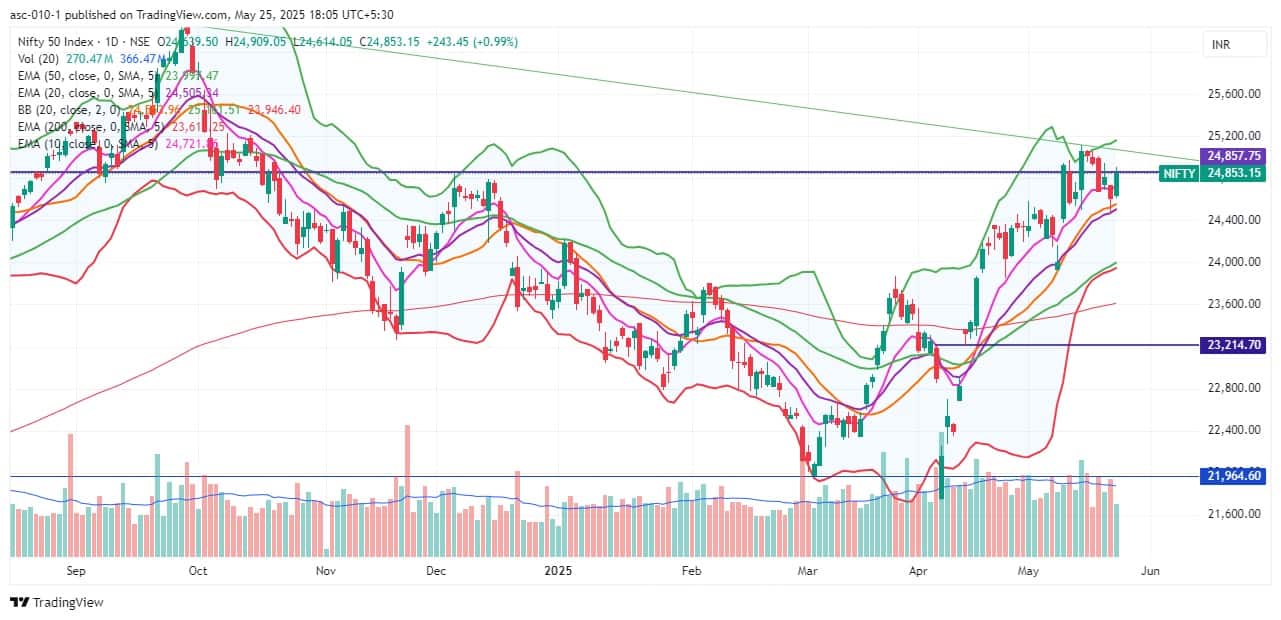Image resolution: width=1281 pixels, height=620 pixels.
Task: Select the EMA (10, close, 0, SMA, 5) legend
Action: click(86, 144)
